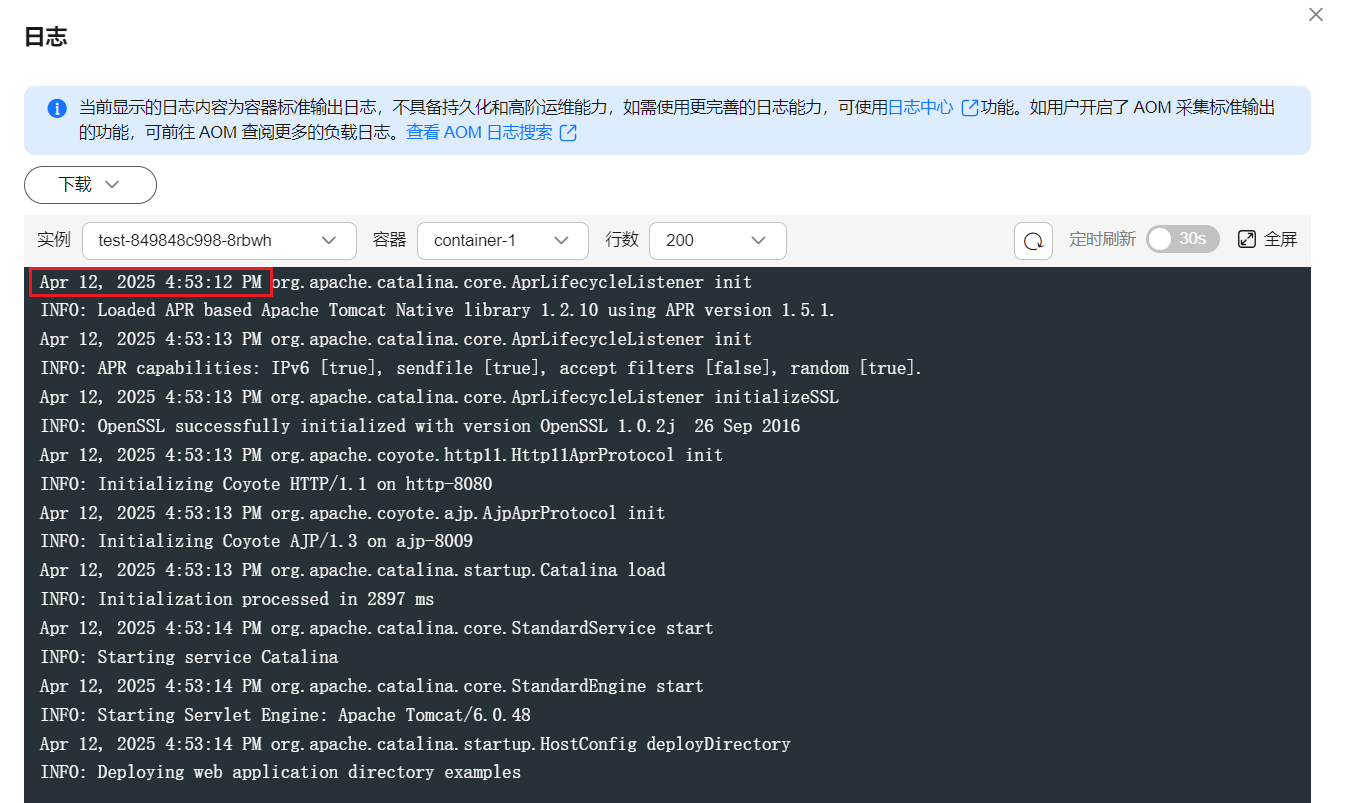
Task: Open the 日志中心 link
Action: (x=921, y=107)
